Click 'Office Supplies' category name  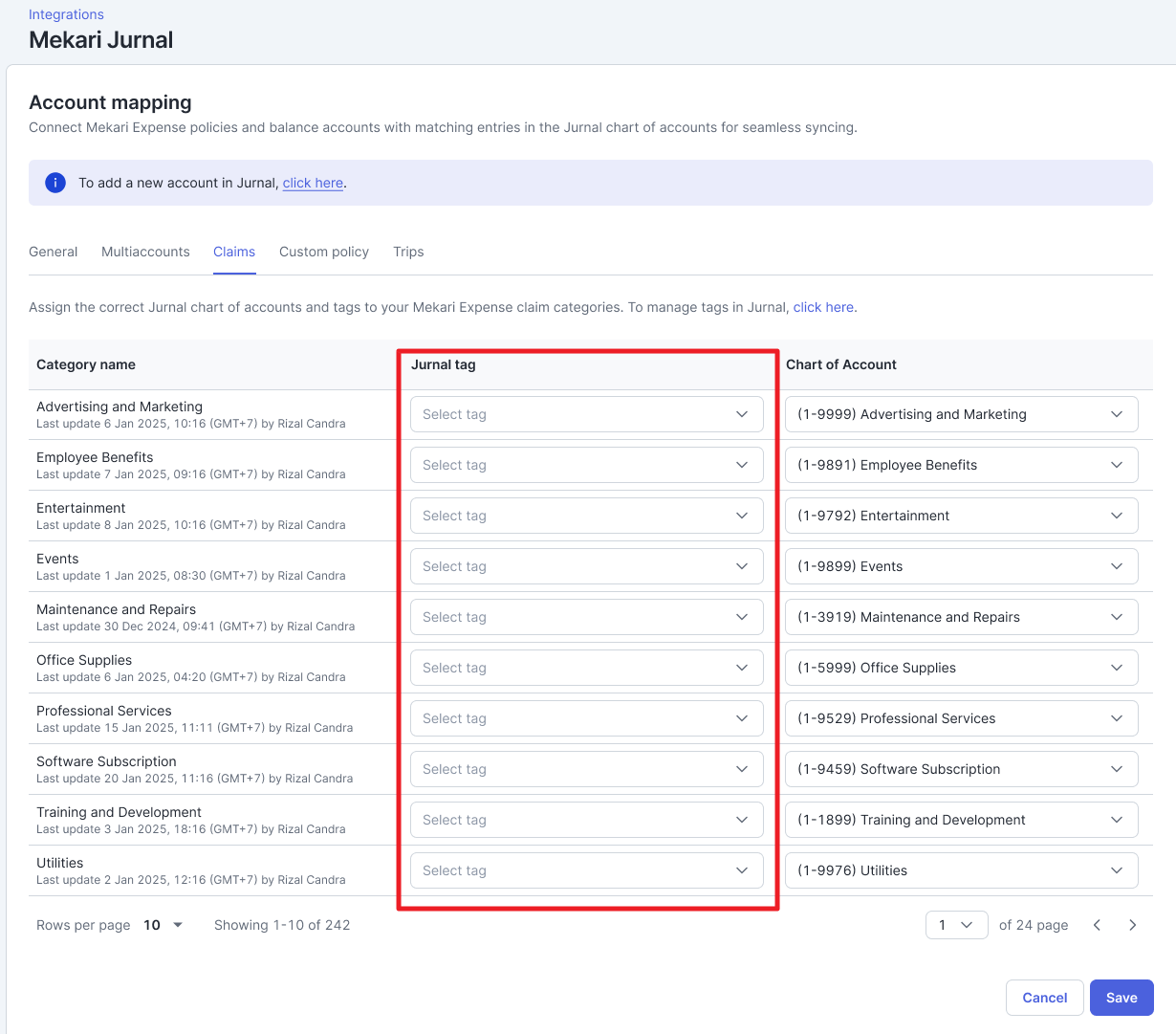(84, 660)
